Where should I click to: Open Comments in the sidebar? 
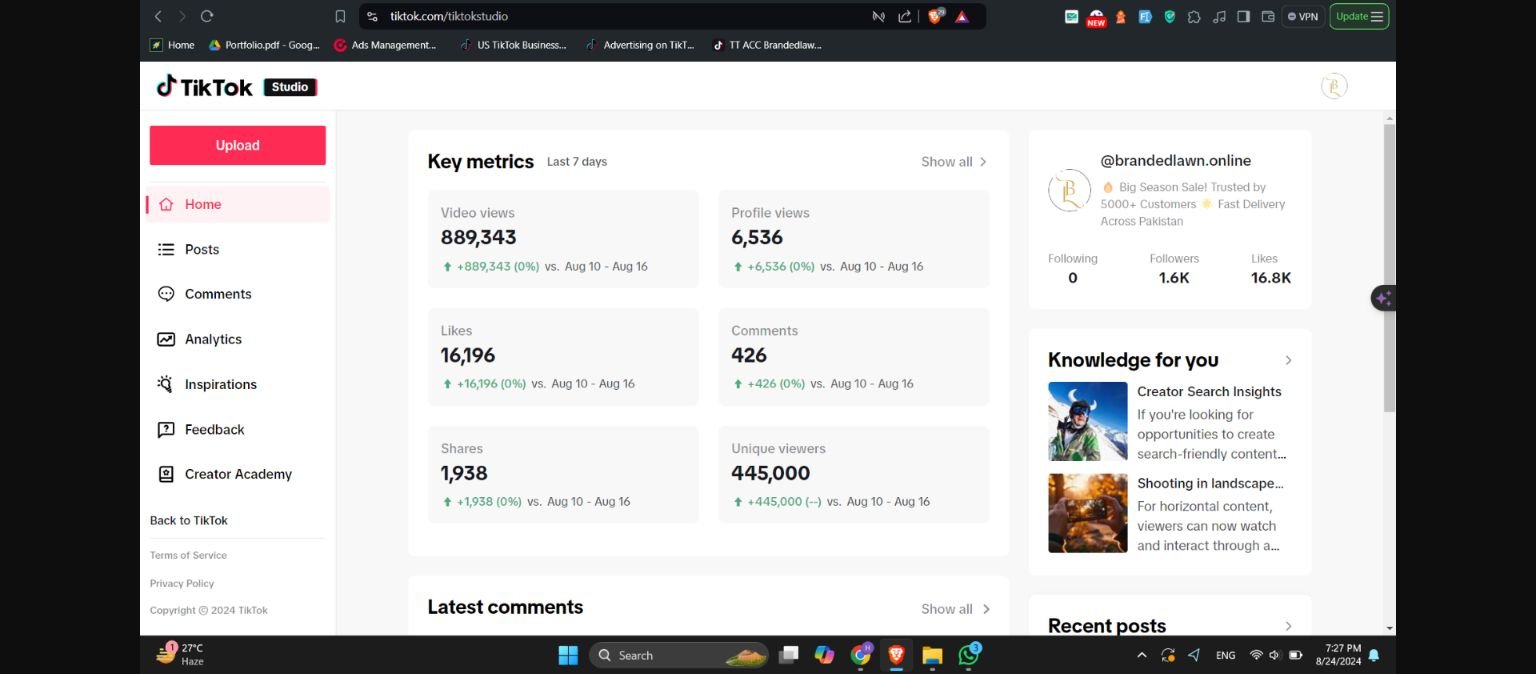point(238,294)
